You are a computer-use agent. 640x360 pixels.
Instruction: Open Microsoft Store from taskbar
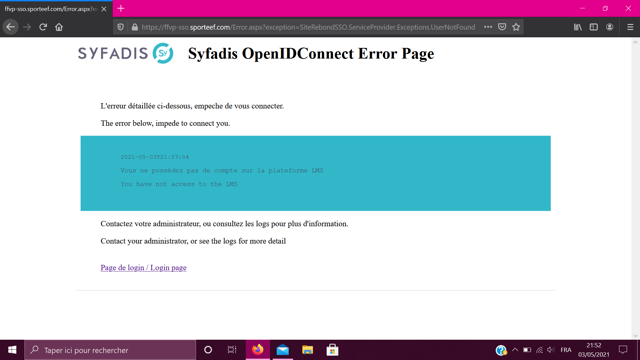point(332,350)
